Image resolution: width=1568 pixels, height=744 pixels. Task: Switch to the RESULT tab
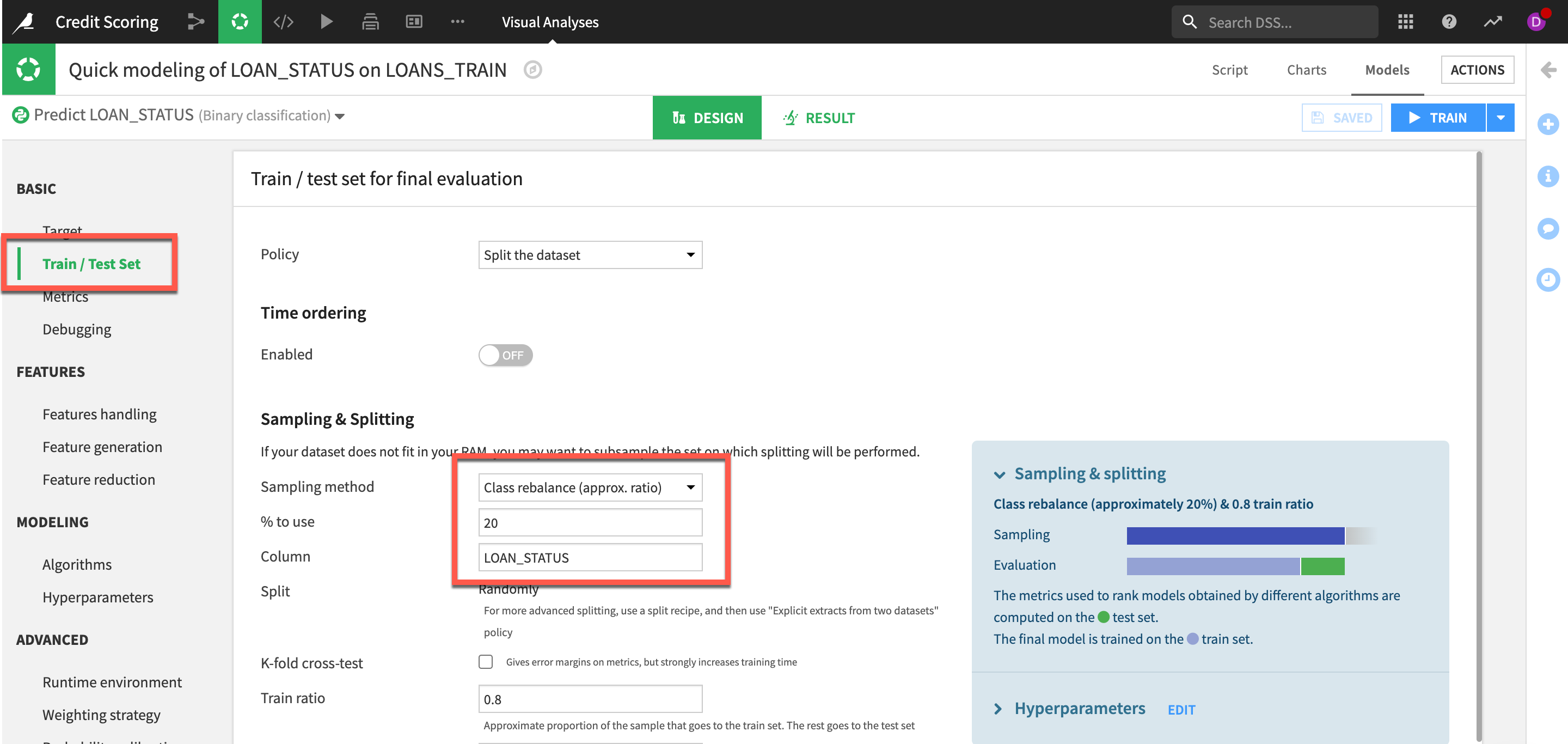(x=819, y=118)
